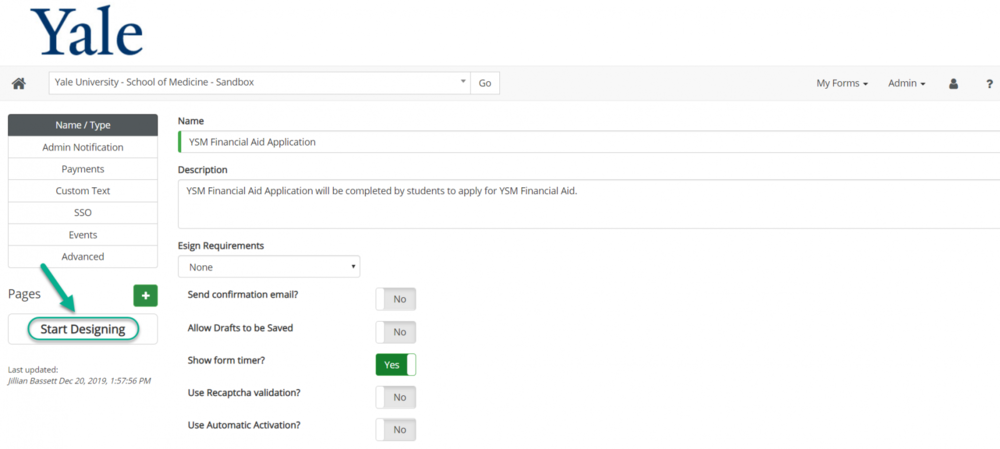Expand the Yale University organization selector
This screenshot has width=1000, height=449.
(x=258, y=83)
